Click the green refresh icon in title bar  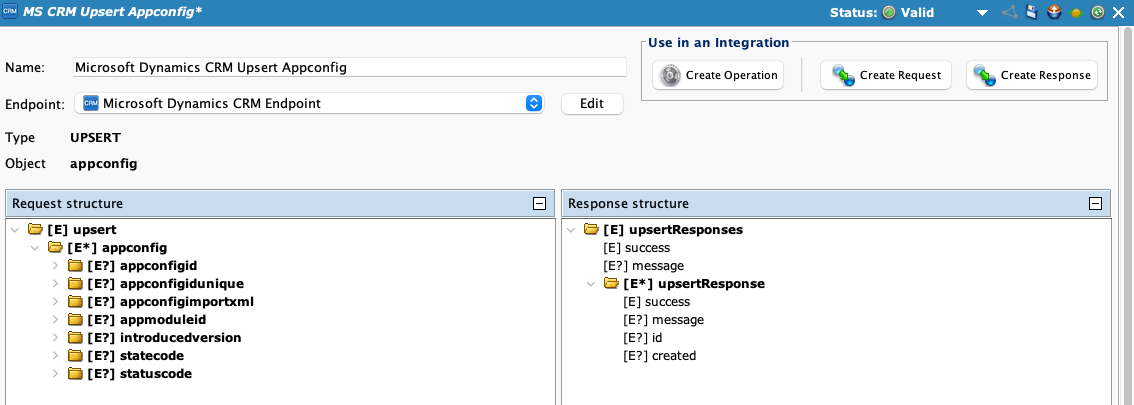pyautogui.click(x=1098, y=13)
